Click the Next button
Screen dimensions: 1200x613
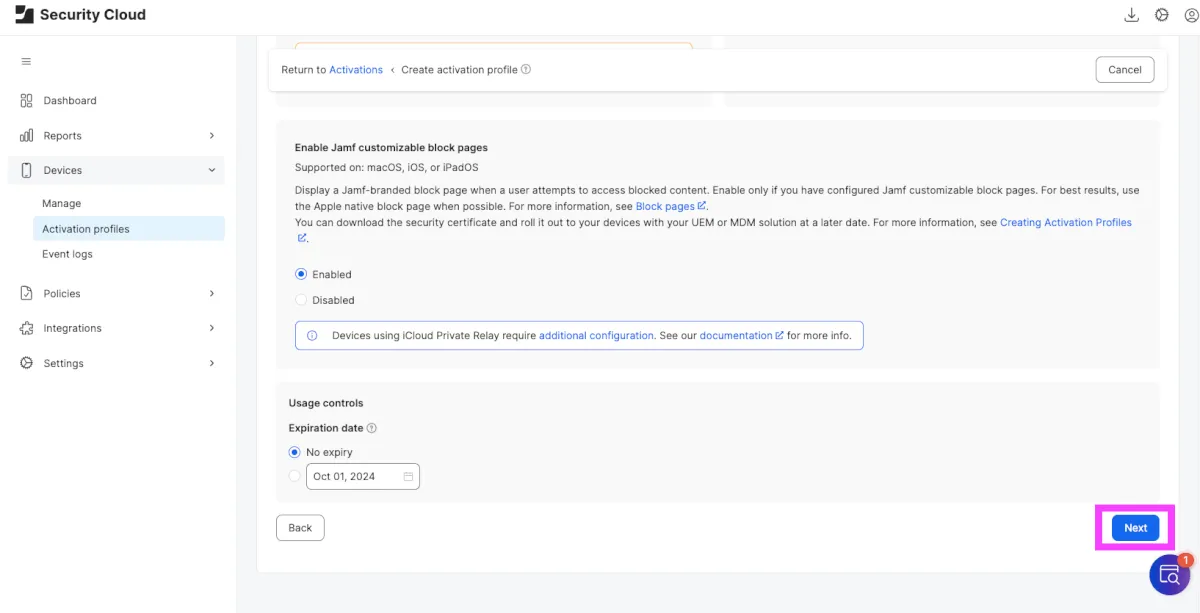click(x=1135, y=528)
